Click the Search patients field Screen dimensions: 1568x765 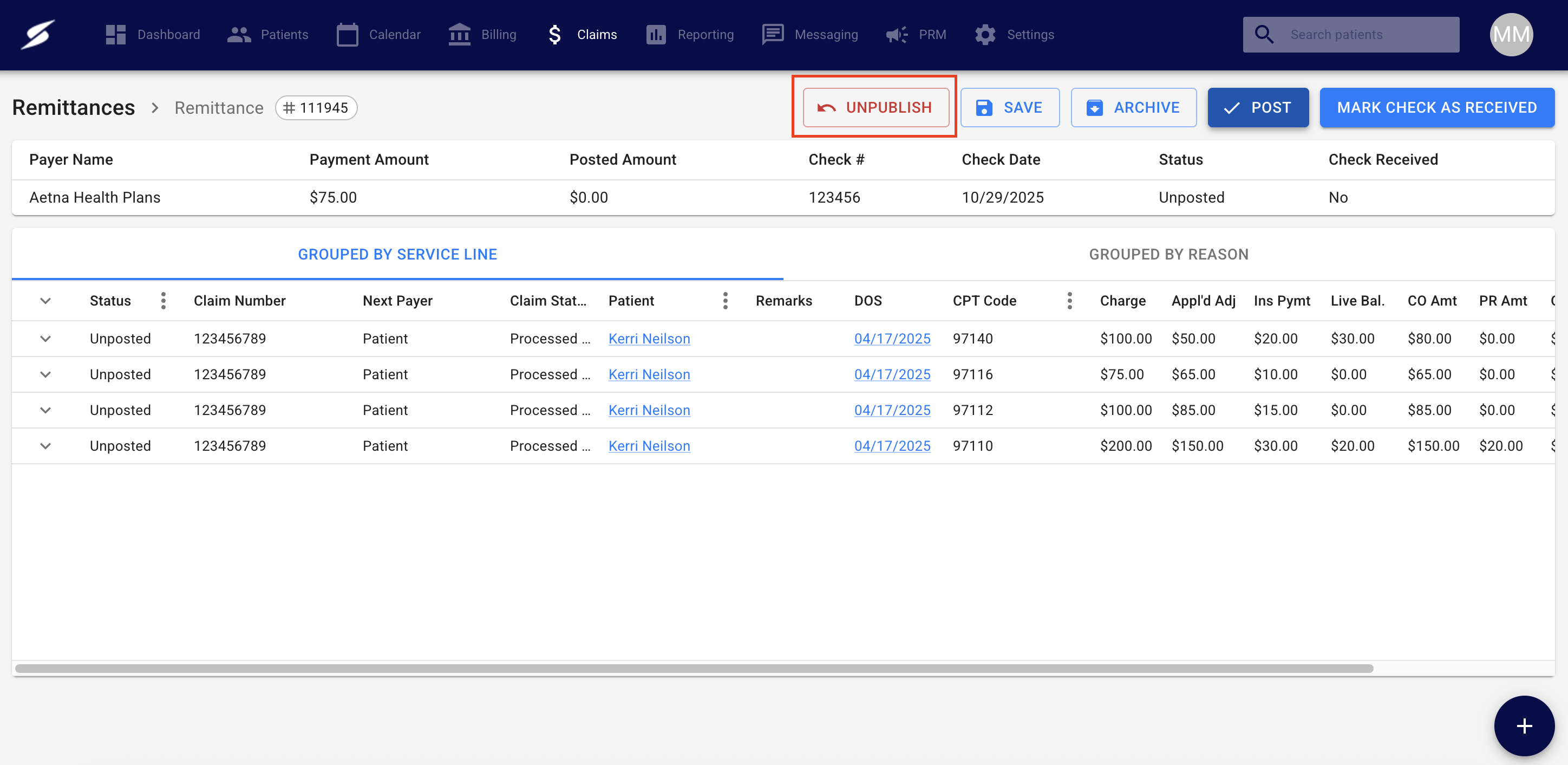1363,35
